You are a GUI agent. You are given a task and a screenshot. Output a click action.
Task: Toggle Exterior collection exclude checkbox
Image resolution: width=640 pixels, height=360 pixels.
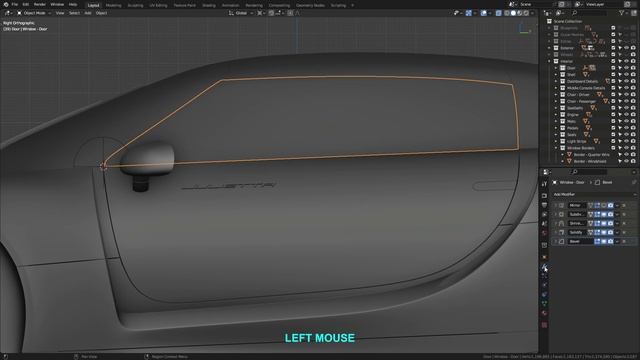point(613,48)
